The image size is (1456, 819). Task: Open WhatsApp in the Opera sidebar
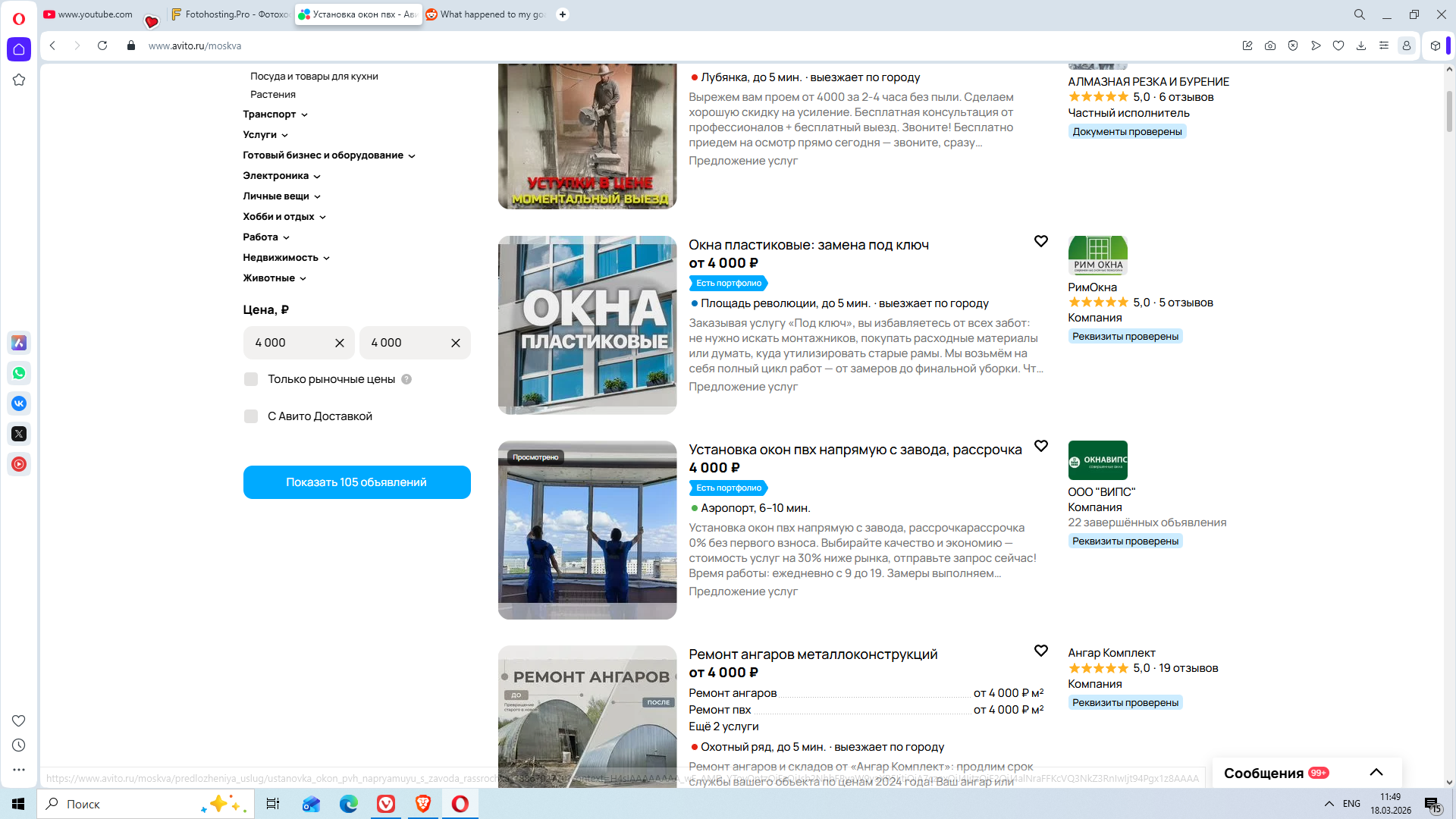tap(19, 373)
